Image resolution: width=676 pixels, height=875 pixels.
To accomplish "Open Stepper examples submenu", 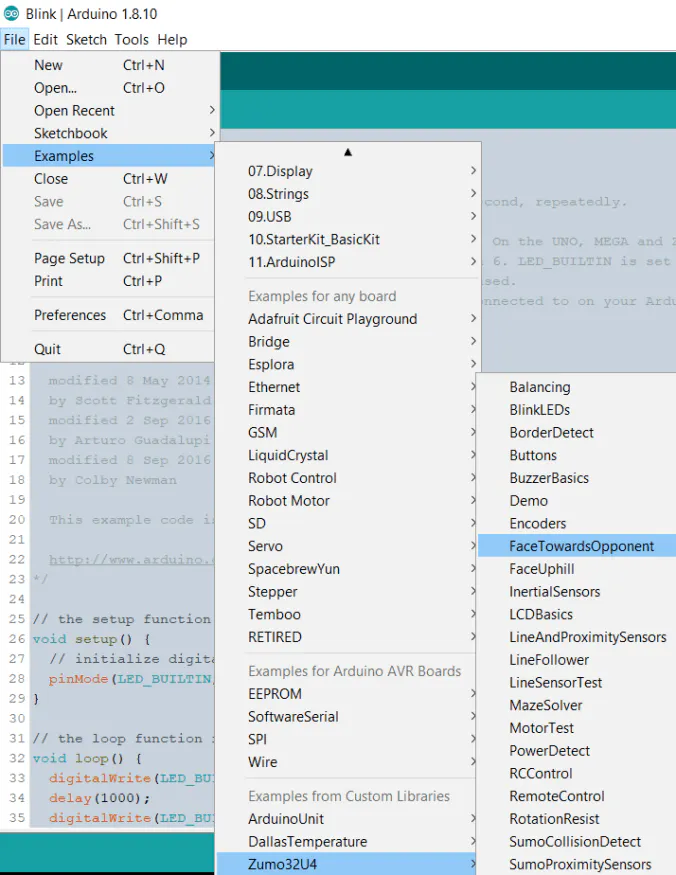I will pyautogui.click(x=347, y=592).
